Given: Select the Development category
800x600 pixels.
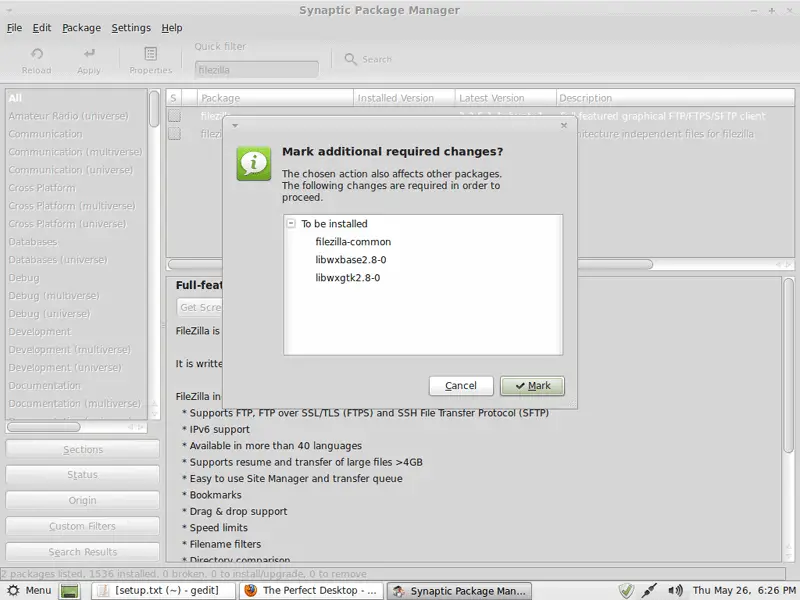Looking at the screenshot, I should [77, 332].
